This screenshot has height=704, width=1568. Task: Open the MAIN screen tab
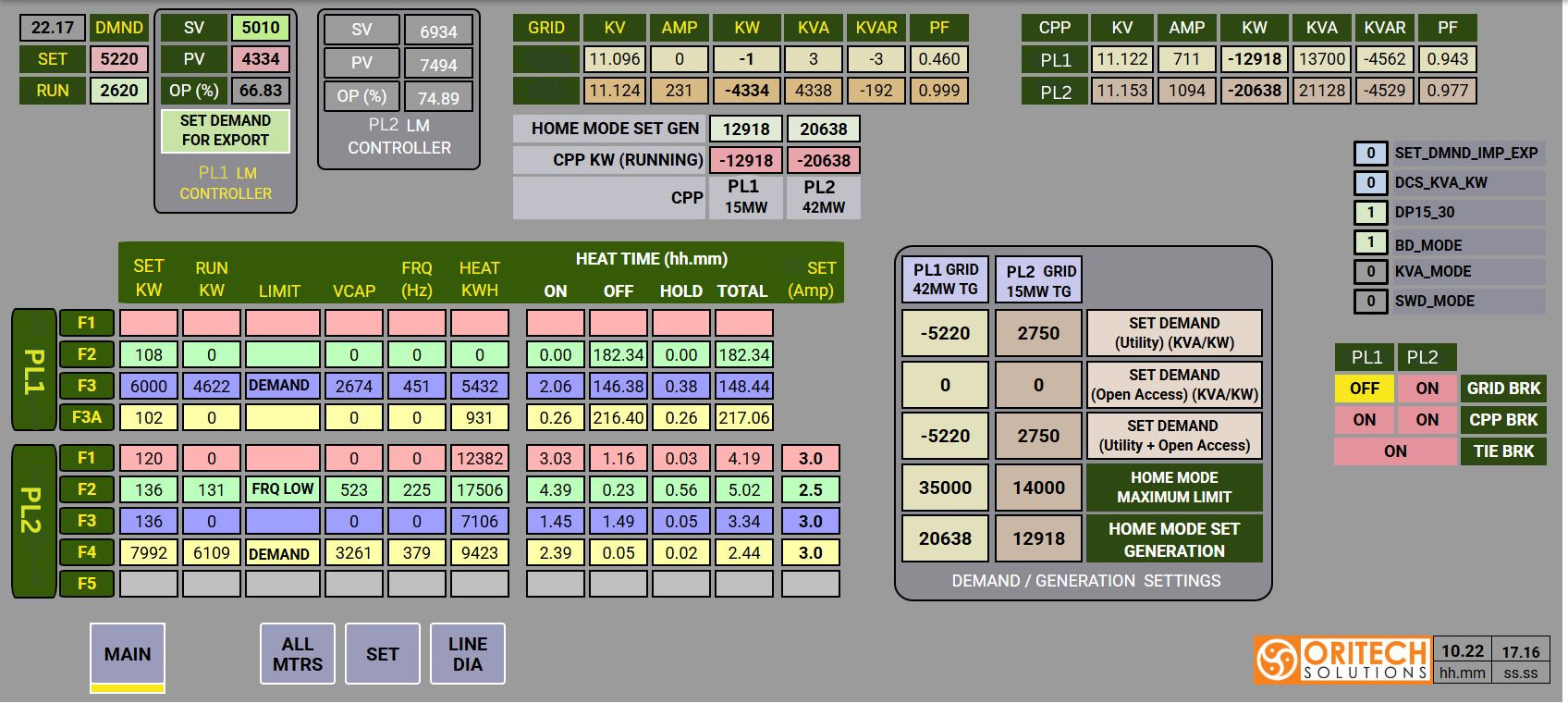pos(128,654)
